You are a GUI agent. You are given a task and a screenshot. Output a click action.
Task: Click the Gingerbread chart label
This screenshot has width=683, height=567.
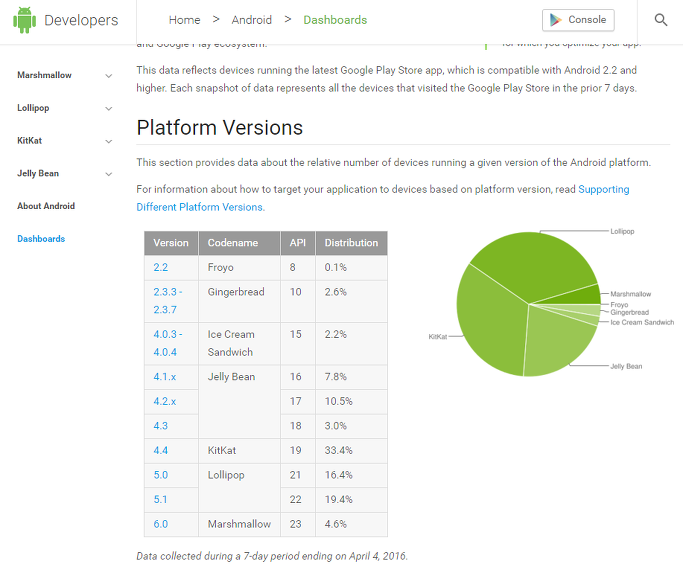click(x=629, y=312)
